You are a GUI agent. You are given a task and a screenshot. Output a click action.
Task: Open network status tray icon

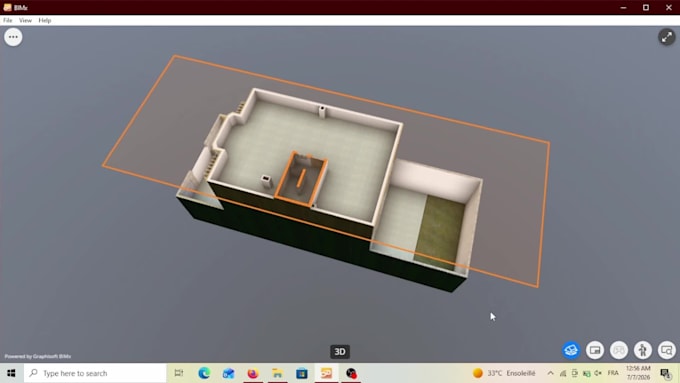click(563, 373)
